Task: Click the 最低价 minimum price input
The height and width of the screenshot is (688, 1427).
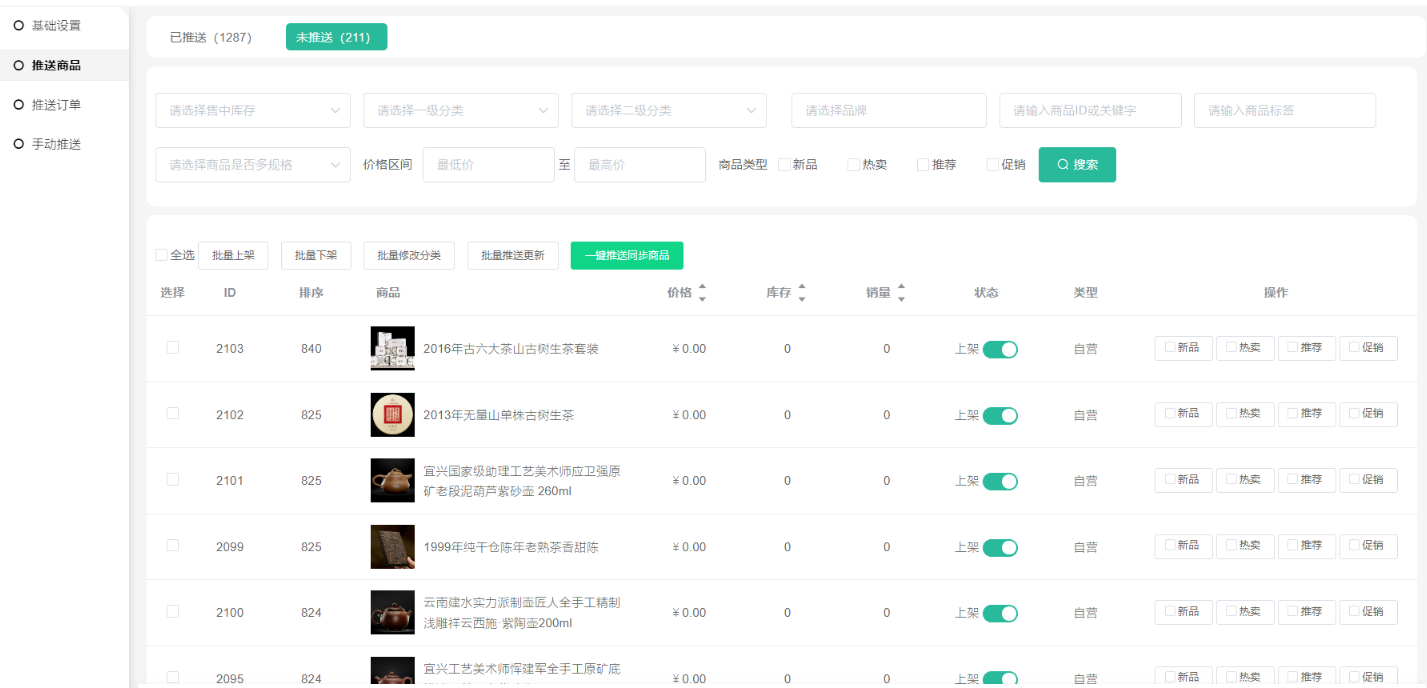Action: [488, 165]
